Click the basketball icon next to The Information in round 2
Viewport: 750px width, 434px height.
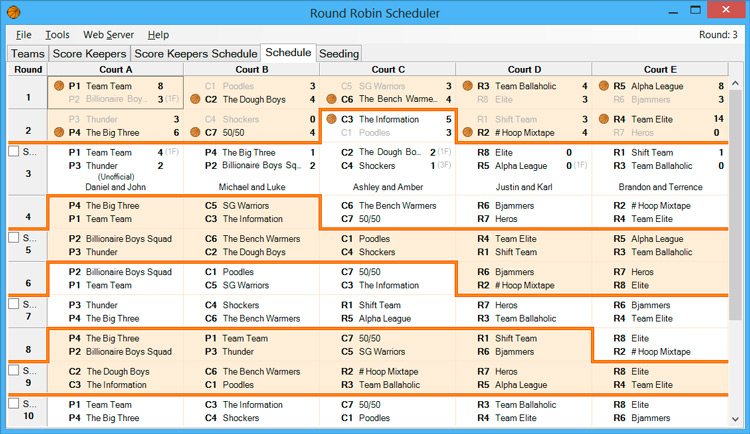pyautogui.click(x=333, y=120)
